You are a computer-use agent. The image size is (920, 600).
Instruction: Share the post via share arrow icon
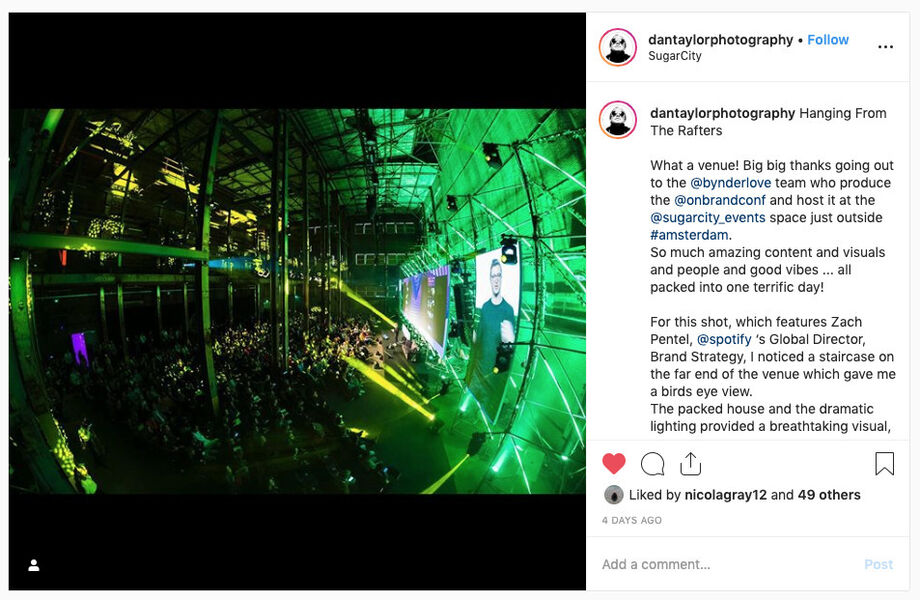point(691,463)
